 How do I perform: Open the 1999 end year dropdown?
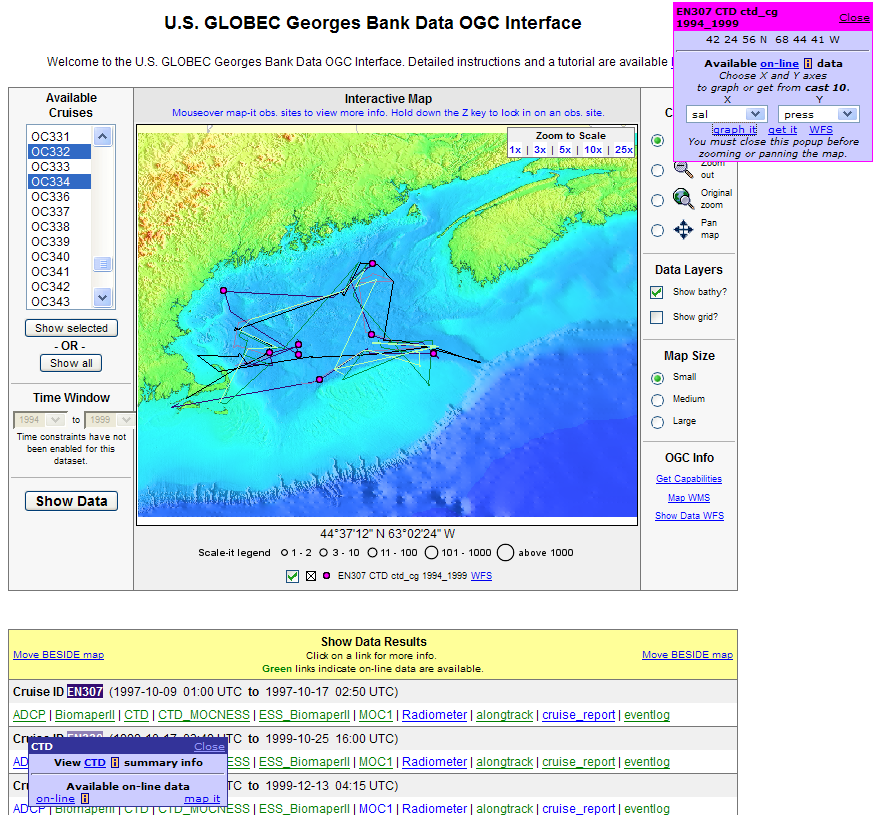pos(110,420)
